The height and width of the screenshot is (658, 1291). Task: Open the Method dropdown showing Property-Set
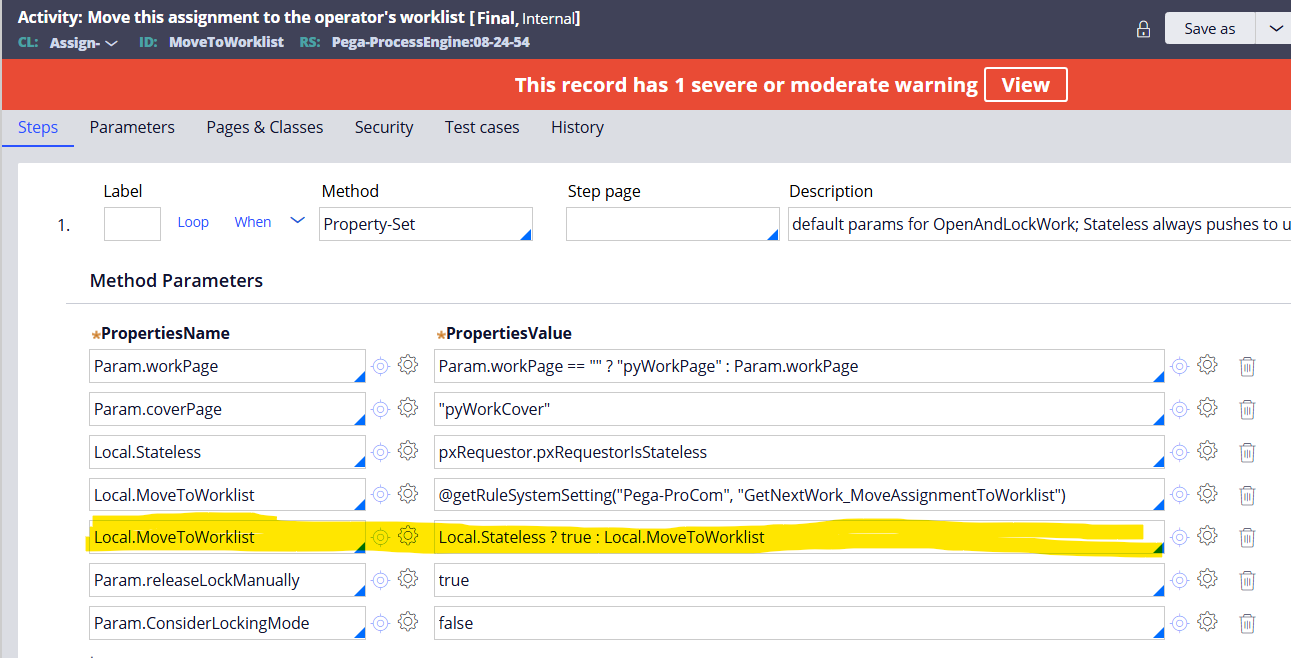click(425, 223)
